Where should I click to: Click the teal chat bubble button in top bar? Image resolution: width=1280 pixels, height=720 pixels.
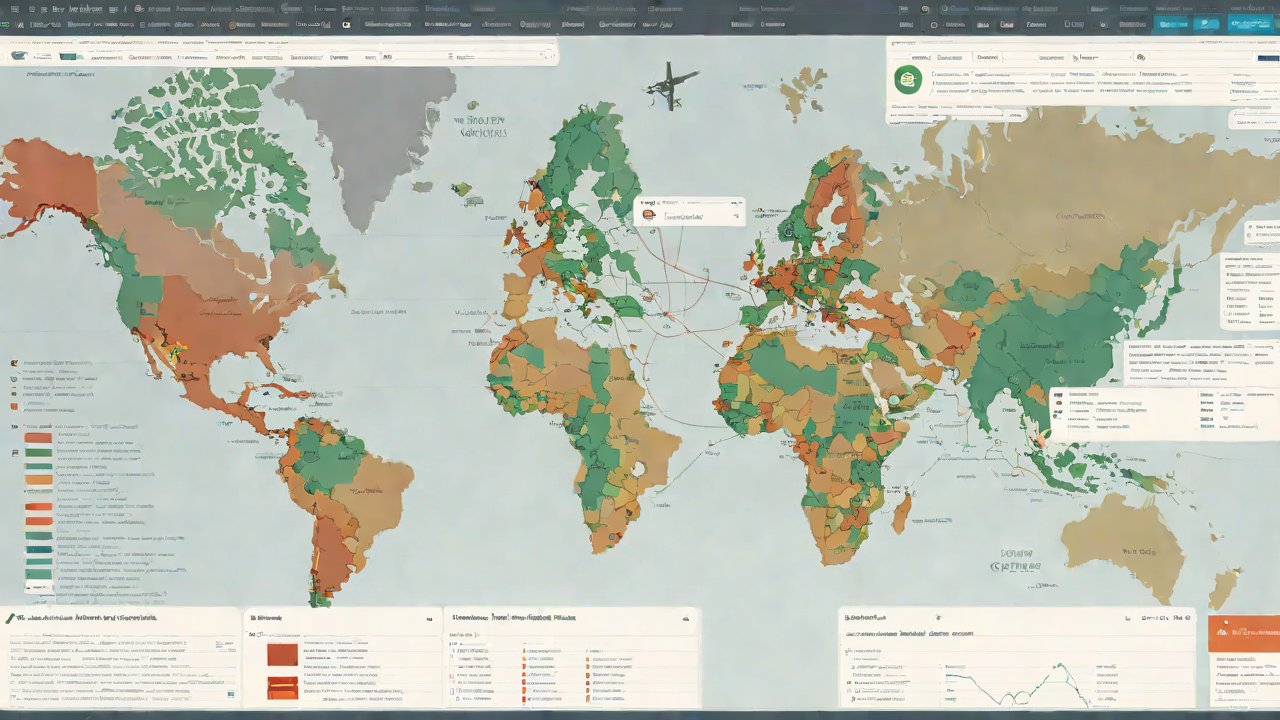pyautogui.click(x=1203, y=24)
